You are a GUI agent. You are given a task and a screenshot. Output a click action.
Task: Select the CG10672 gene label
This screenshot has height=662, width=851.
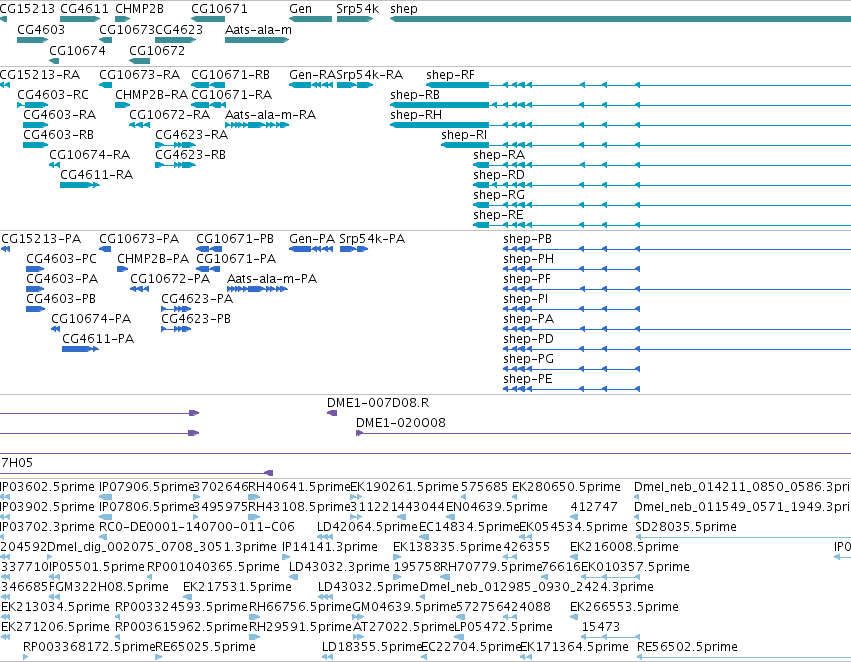(157, 50)
